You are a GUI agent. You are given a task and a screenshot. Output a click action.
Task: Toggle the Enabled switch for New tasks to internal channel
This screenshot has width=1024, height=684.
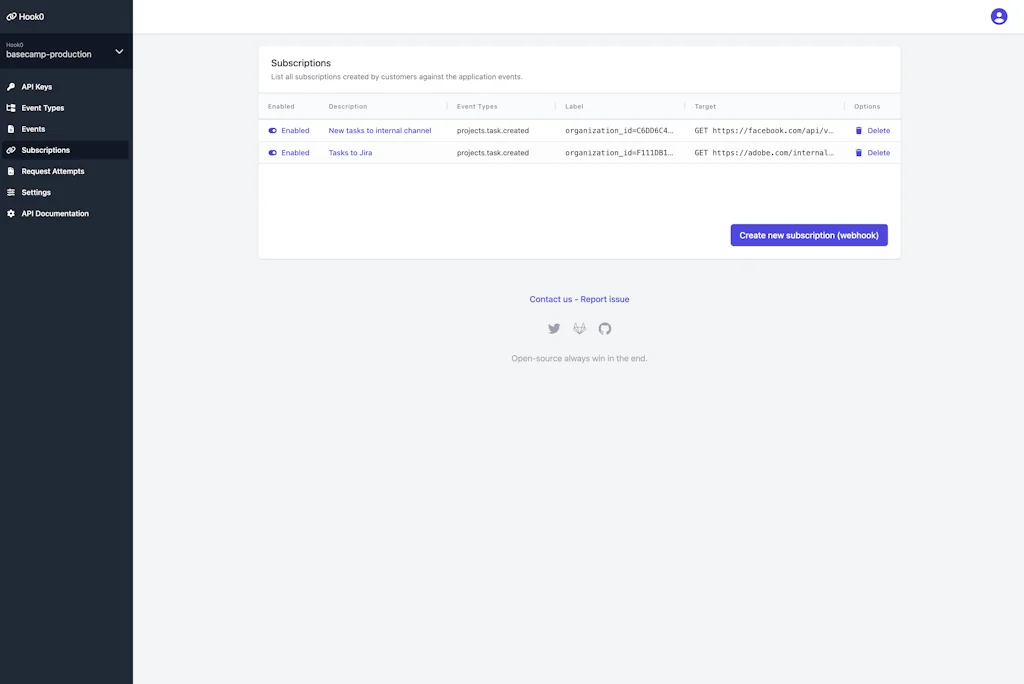point(273,131)
